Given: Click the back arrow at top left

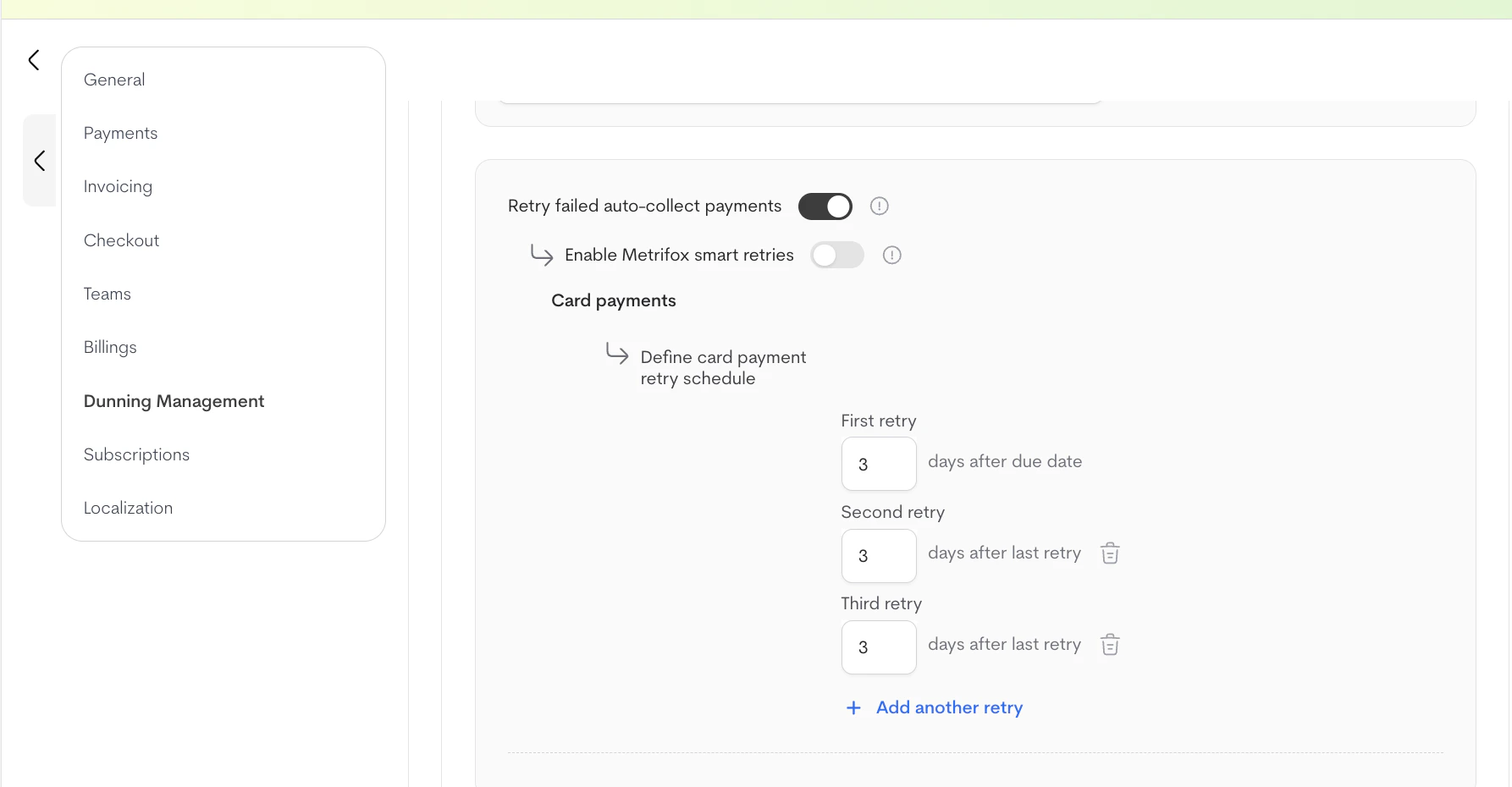Looking at the screenshot, I should point(34,60).
